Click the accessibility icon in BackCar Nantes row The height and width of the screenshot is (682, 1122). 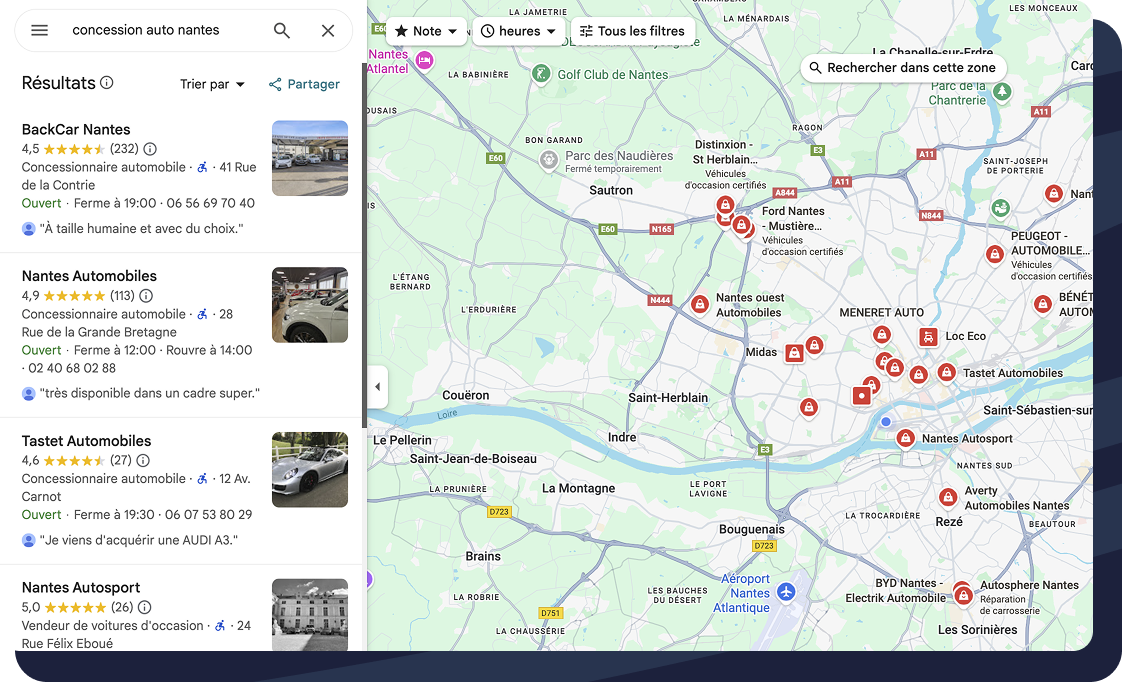coord(203,167)
